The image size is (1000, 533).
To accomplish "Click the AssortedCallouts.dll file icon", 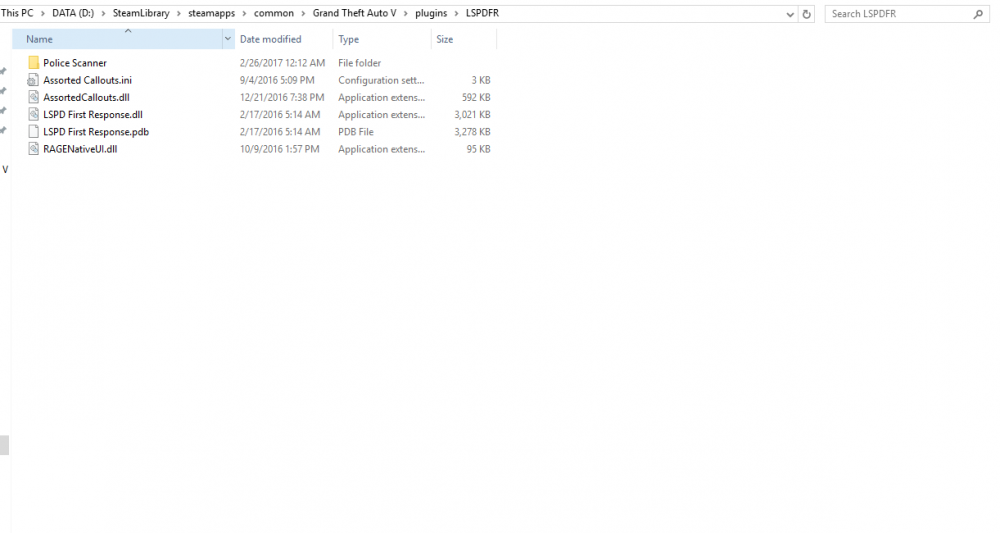I will click(33, 97).
